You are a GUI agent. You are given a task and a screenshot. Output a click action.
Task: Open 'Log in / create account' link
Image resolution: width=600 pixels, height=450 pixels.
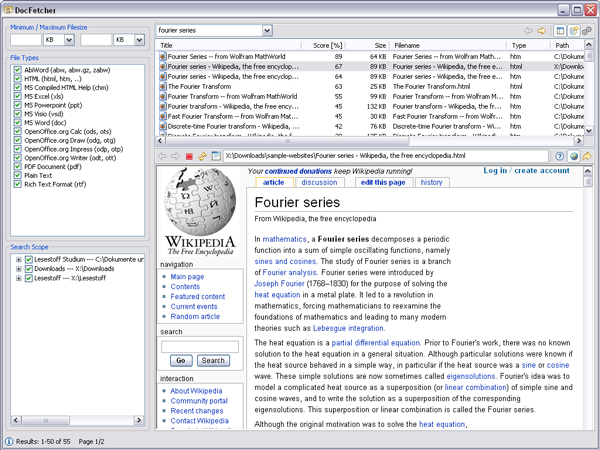pos(526,171)
